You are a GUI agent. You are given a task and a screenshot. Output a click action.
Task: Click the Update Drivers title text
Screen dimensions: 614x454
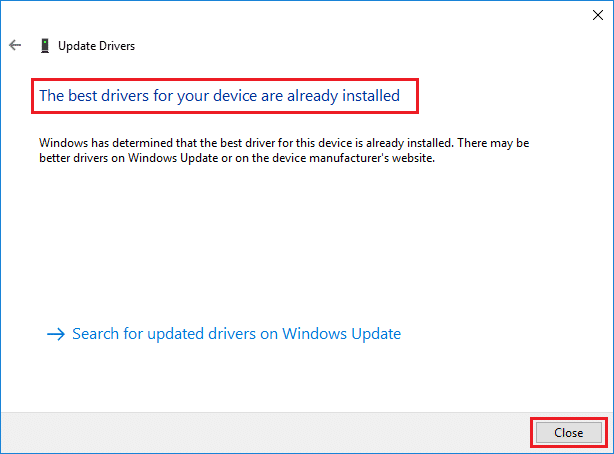click(x=96, y=45)
